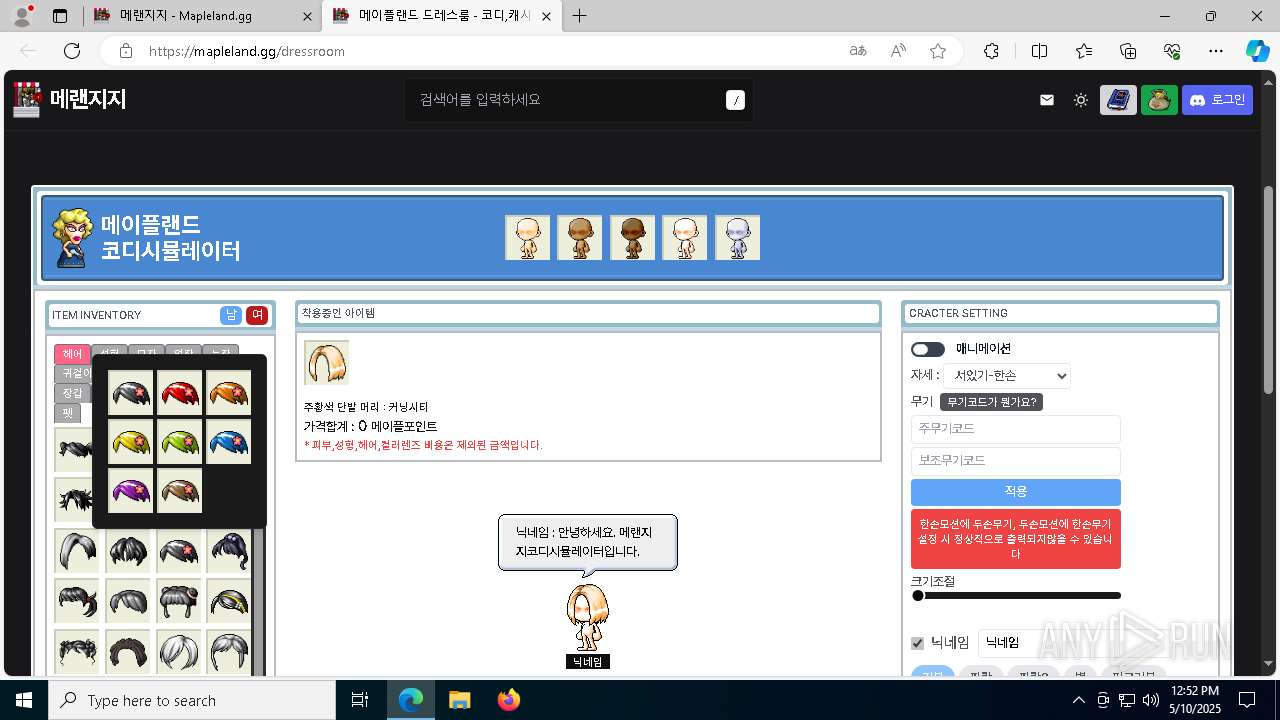Click the character preview sprite
1280x720 pixels.
pos(587,617)
